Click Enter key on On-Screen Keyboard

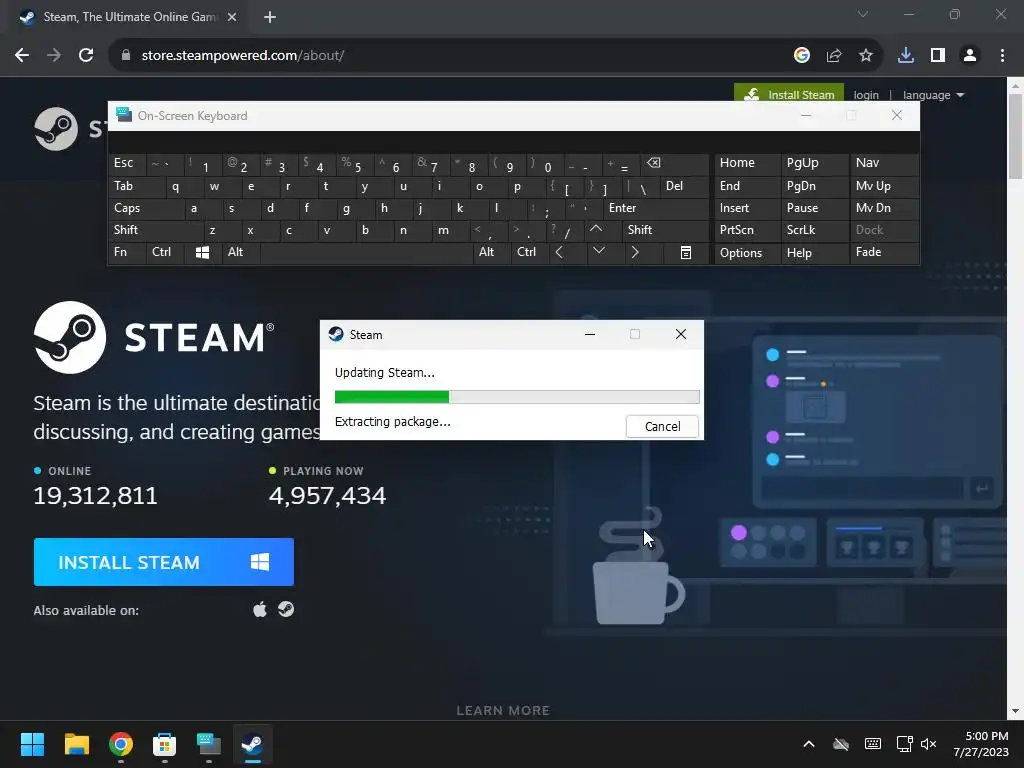click(656, 208)
